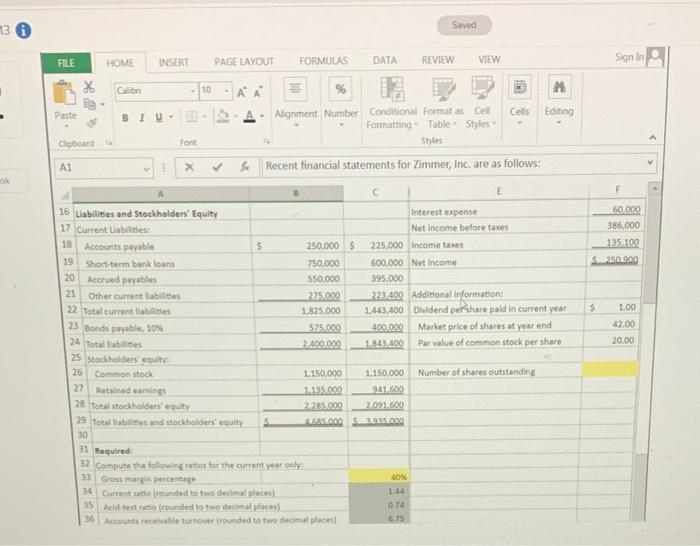This screenshot has width=700, height=546.
Task: Select yellow Gross margin 40% cell
Action: [379, 477]
